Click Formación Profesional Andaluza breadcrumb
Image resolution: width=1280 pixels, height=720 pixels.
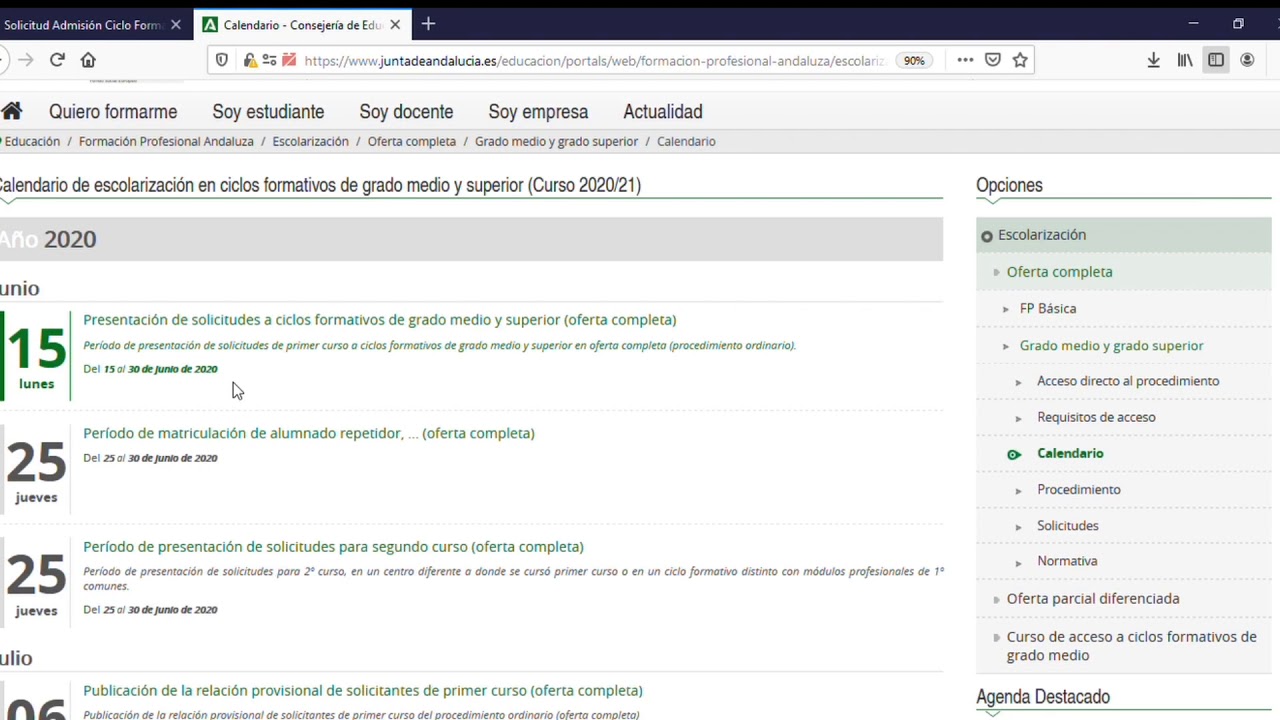[166, 141]
